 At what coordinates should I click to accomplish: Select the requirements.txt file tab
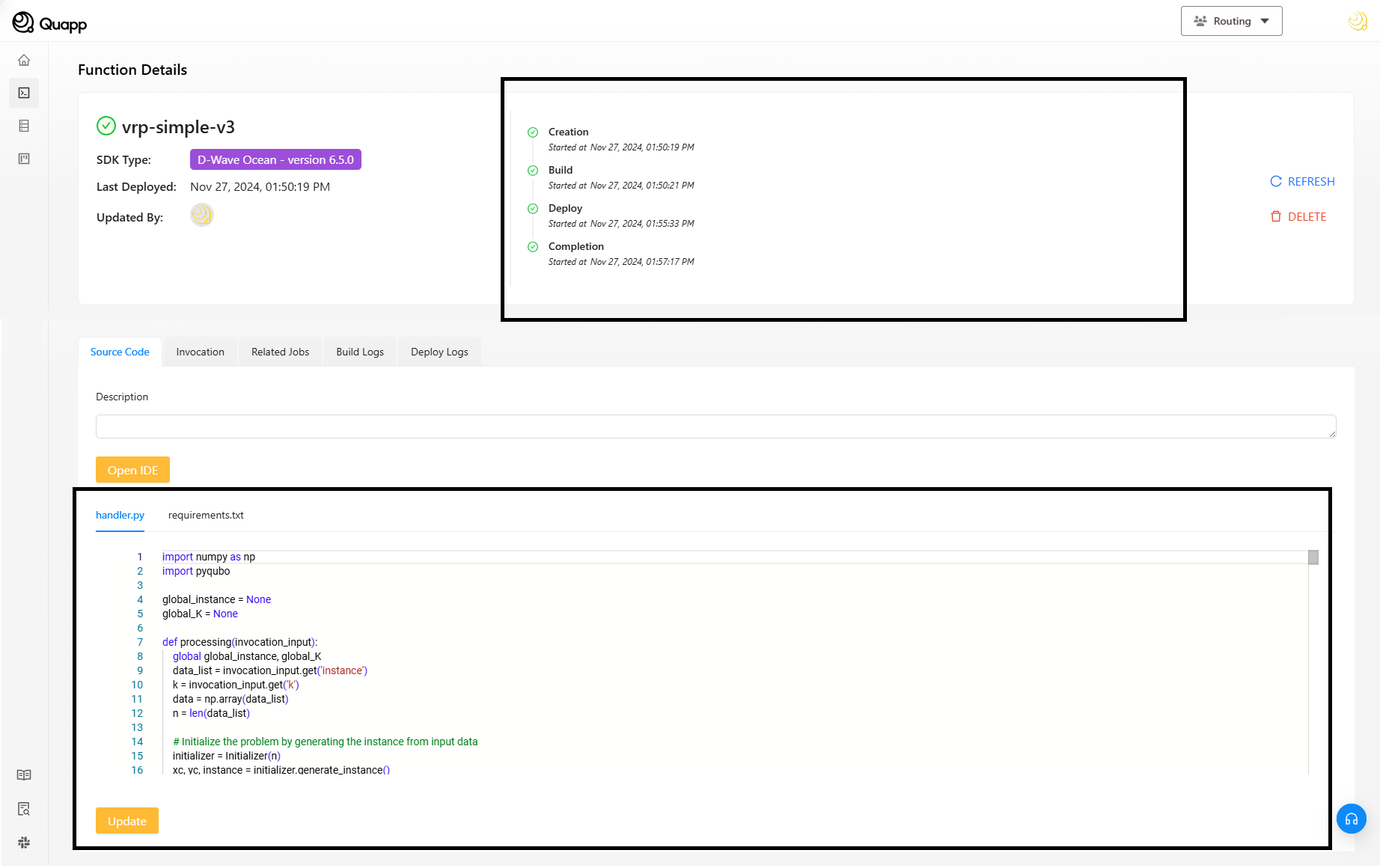coord(206,515)
